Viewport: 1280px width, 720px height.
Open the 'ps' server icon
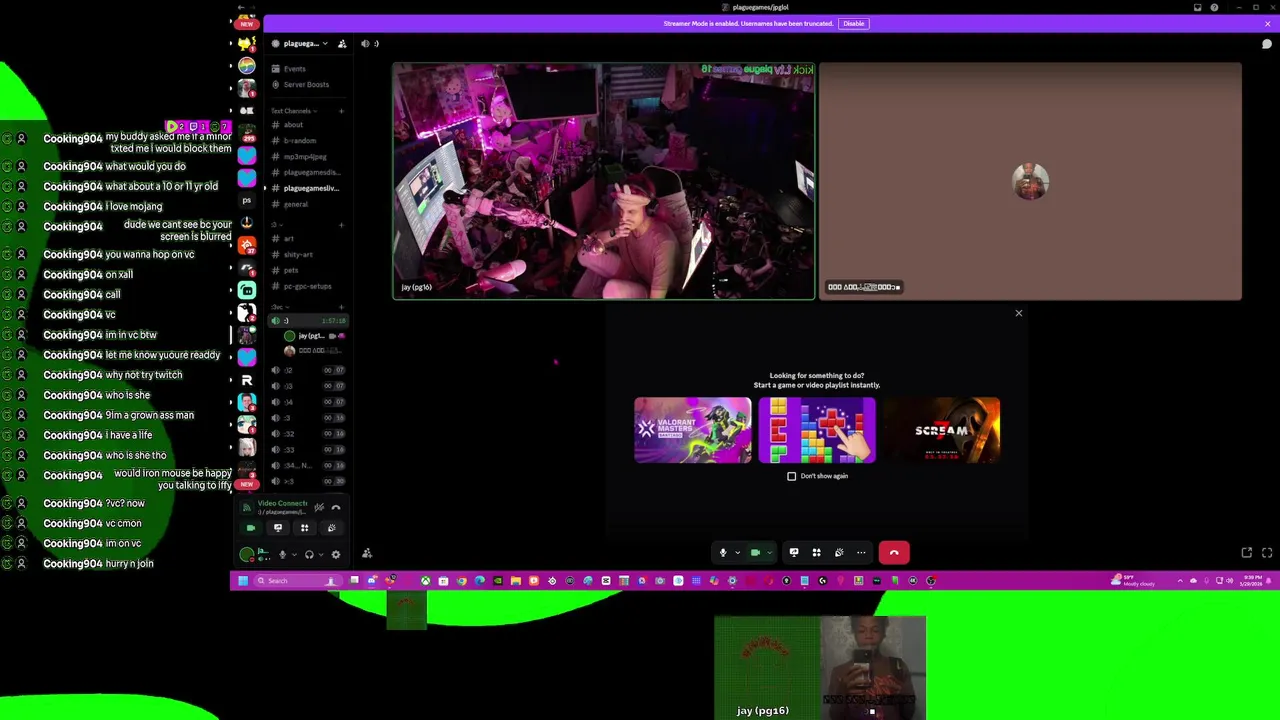pyautogui.click(x=247, y=200)
